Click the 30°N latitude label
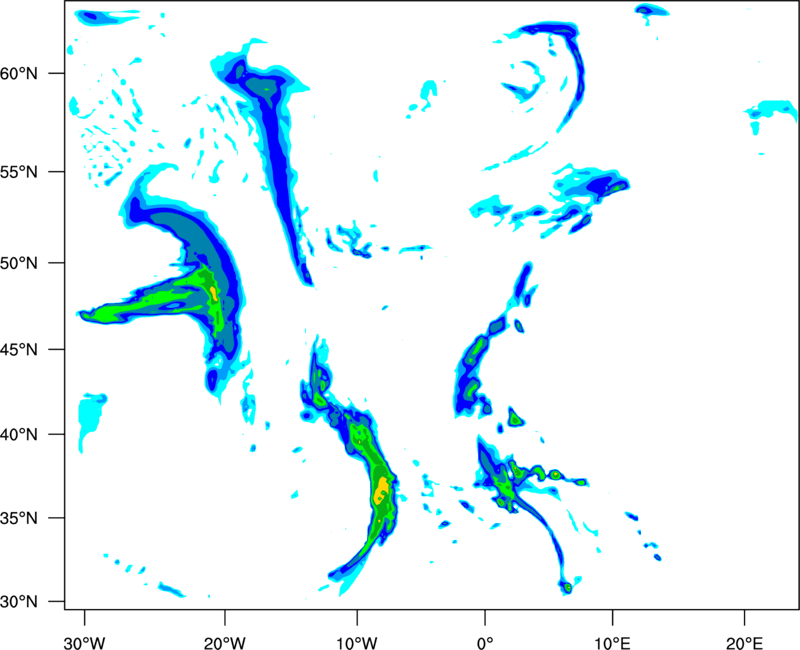Image resolution: width=800 pixels, height=650 pixels. [x=19, y=602]
